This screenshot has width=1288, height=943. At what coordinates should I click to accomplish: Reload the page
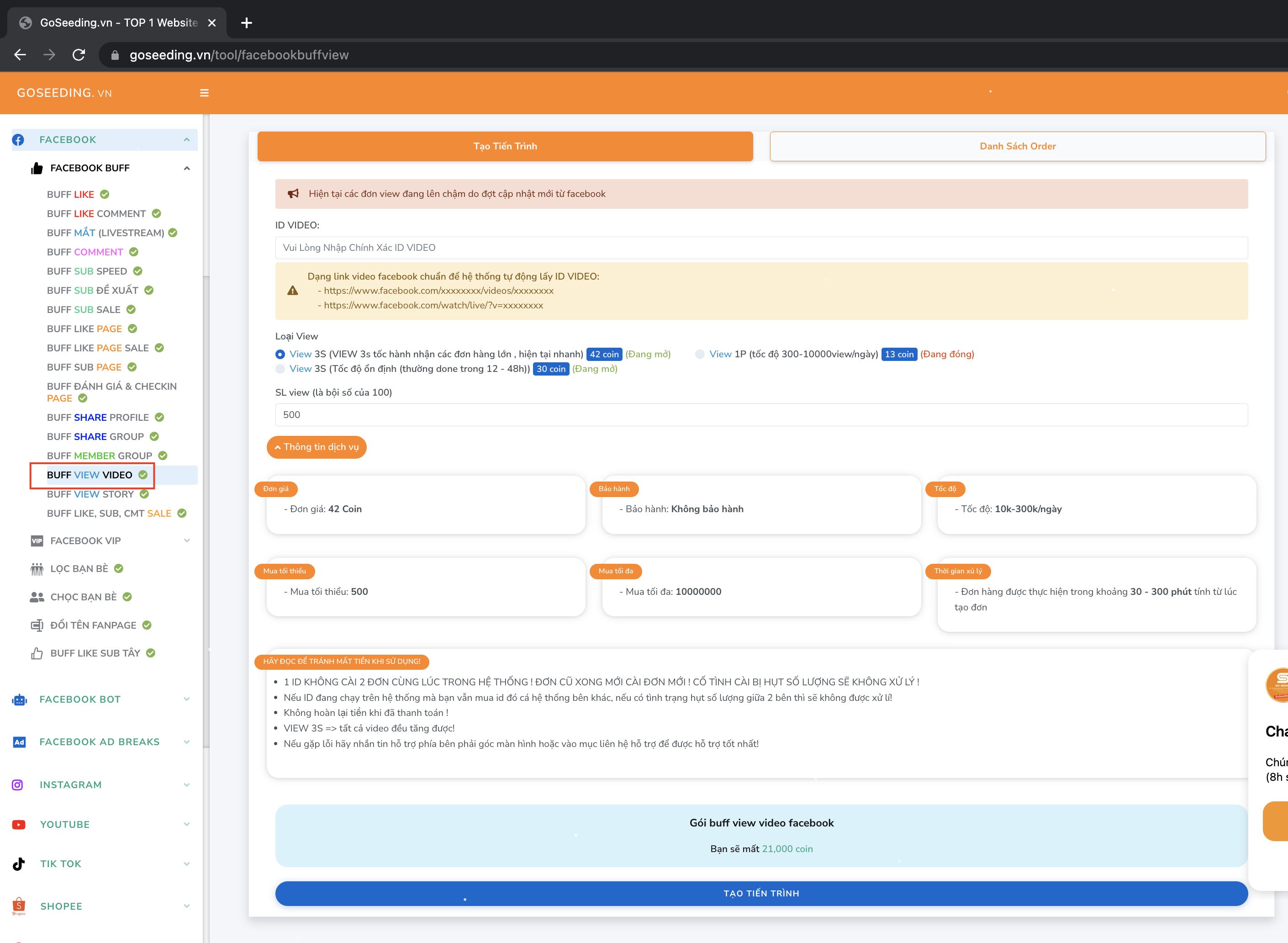pyautogui.click(x=79, y=55)
